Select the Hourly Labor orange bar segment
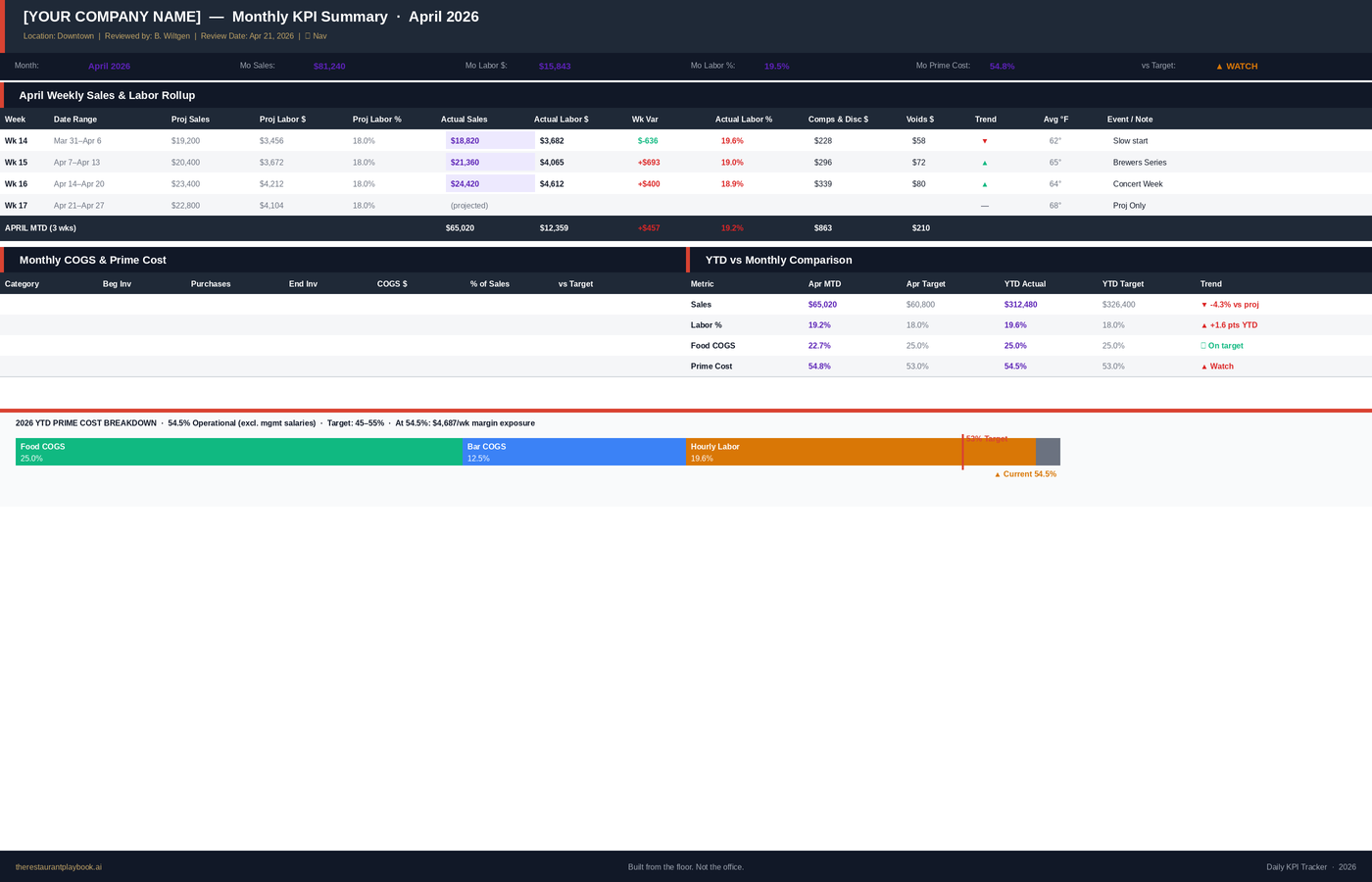The height and width of the screenshot is (882, 1372). [860, 452]
